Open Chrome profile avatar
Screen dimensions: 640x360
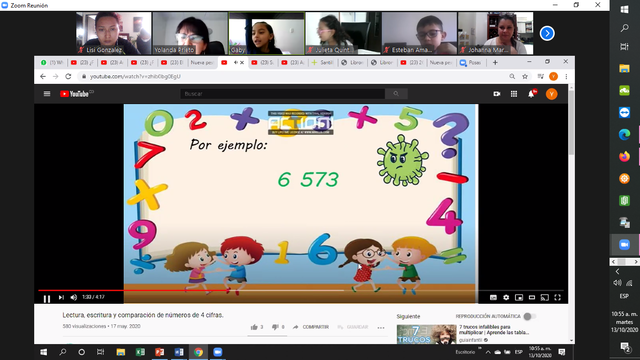pos(553,76)
